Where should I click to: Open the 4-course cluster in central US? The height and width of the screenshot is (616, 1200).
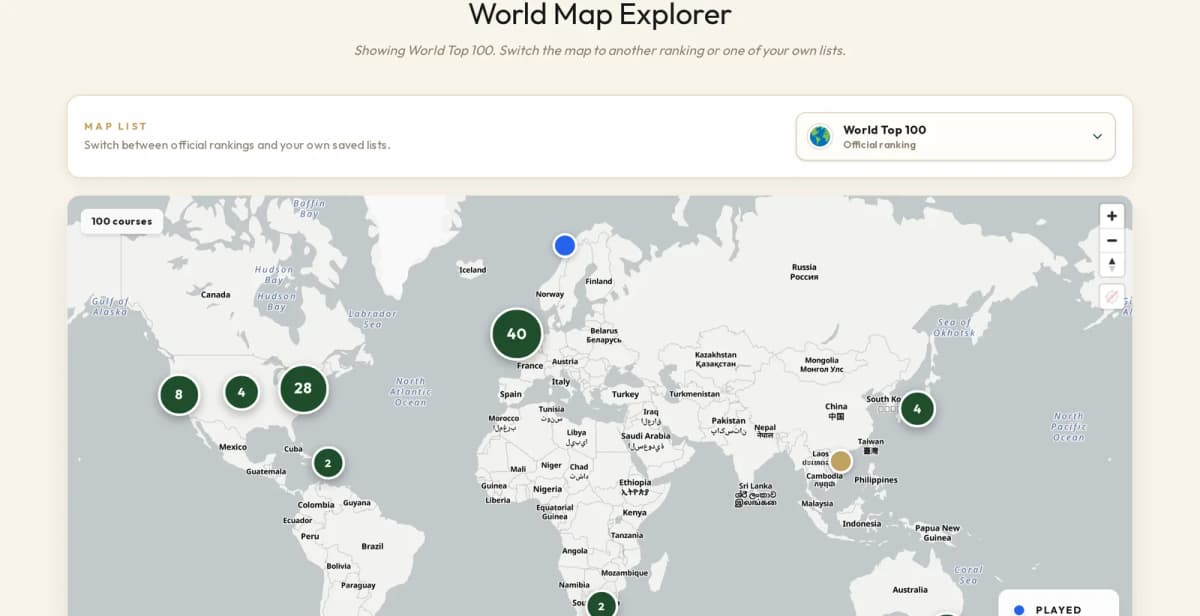pyautogui.click(x=241, y=392)
